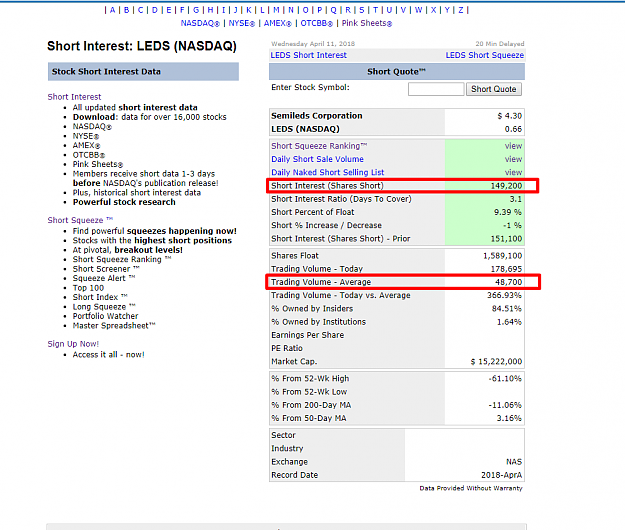Open the AMEX link in the top navigation bar
The height and width of the screenshot is (530, 625).
[x=278, y=23]
